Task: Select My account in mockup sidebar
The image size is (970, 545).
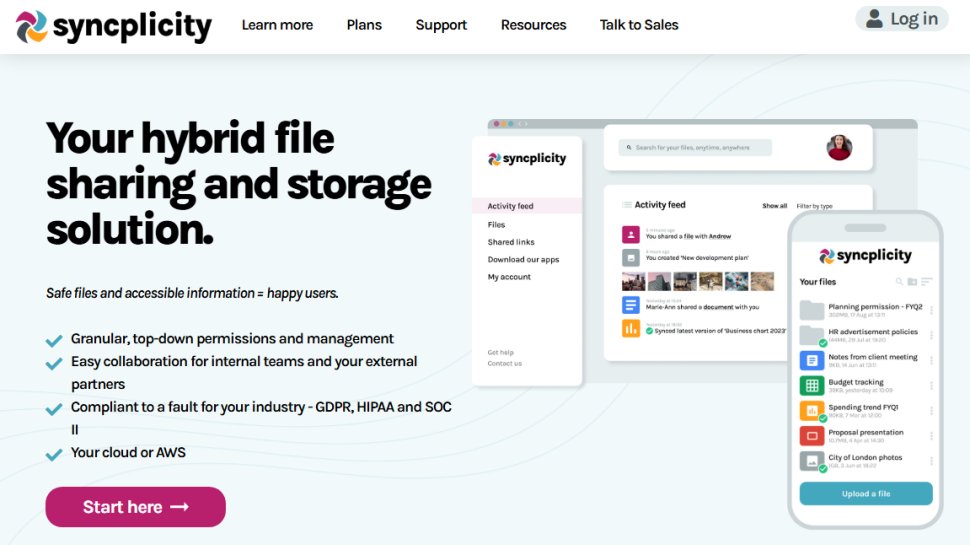Action: tap(509, 277)
